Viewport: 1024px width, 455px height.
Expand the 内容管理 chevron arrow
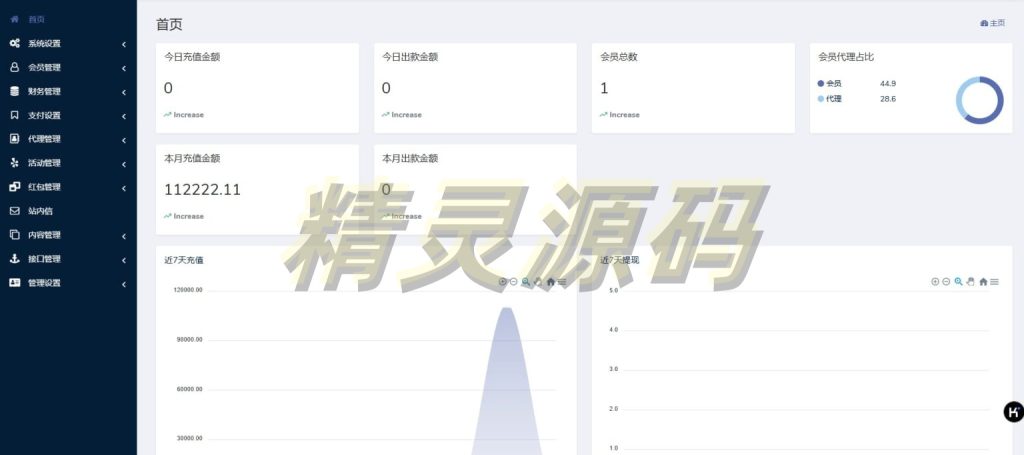tap(123, 236)
